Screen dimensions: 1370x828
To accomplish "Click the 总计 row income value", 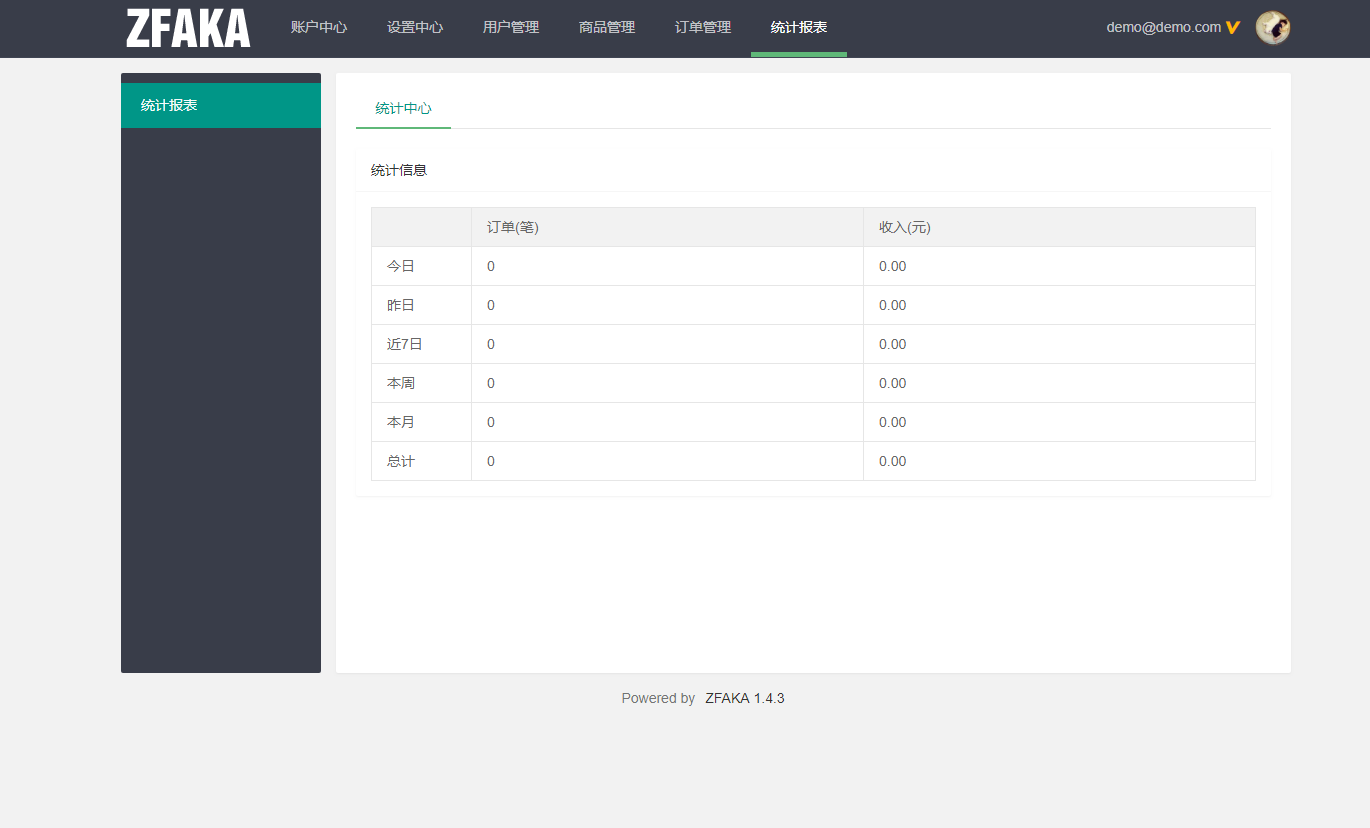I will (892, 461).
